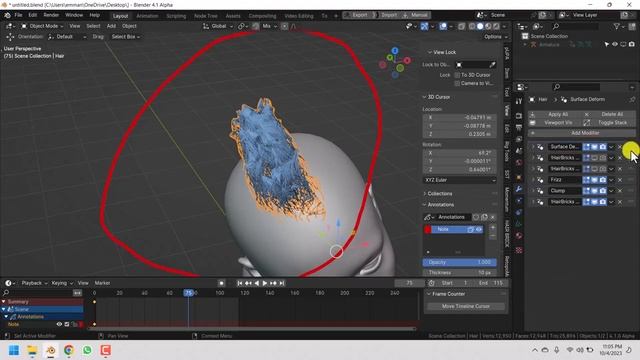Click the stop recording square button in timeline
640x360 pixels.
pyautogui.click(x=221, y=283)
